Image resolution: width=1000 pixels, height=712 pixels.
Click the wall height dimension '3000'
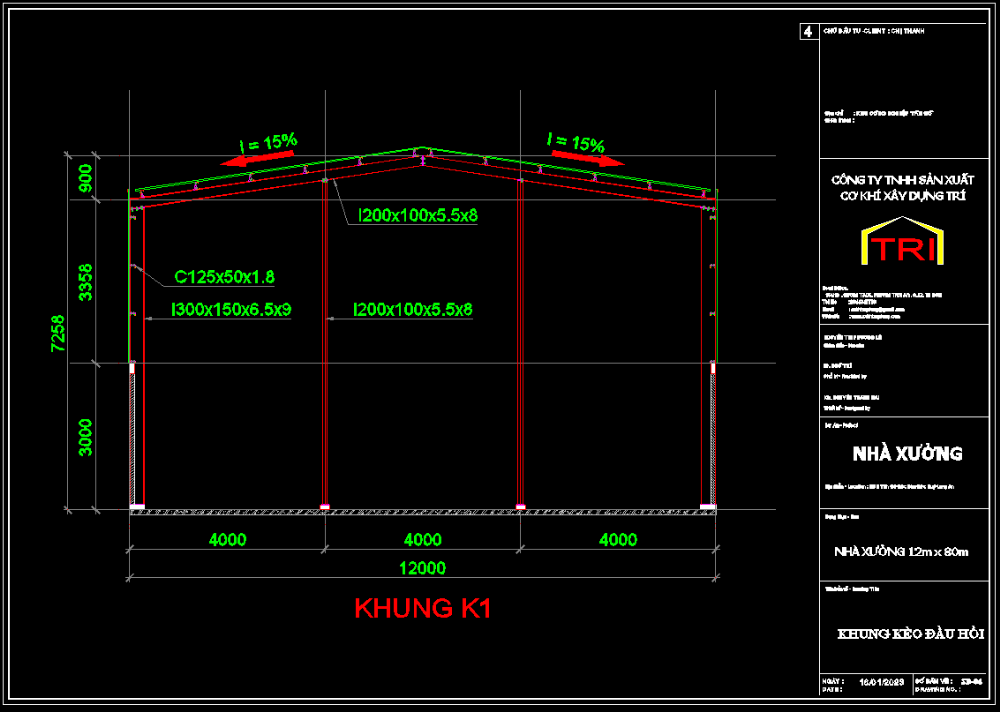point(85,437)
